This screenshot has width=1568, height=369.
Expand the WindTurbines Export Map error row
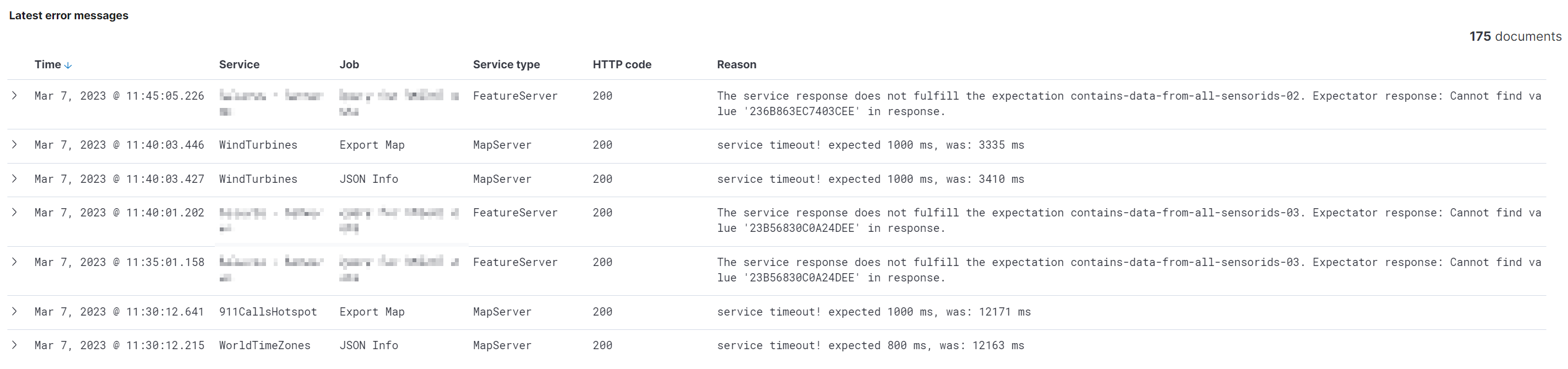(x=15, y=145)
